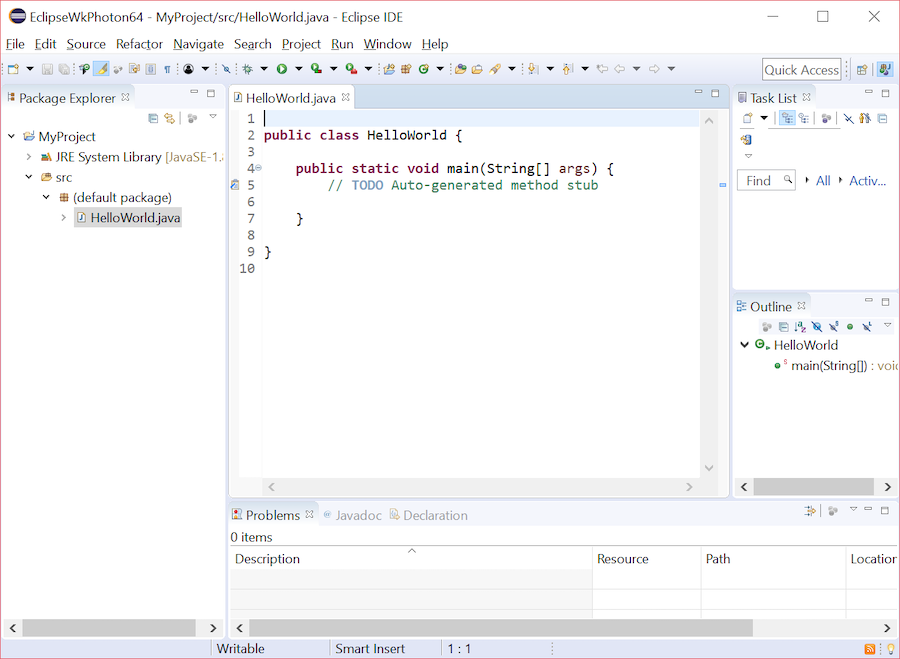Open the Refactor menu
900x659 pixels.
click(139, 44)
